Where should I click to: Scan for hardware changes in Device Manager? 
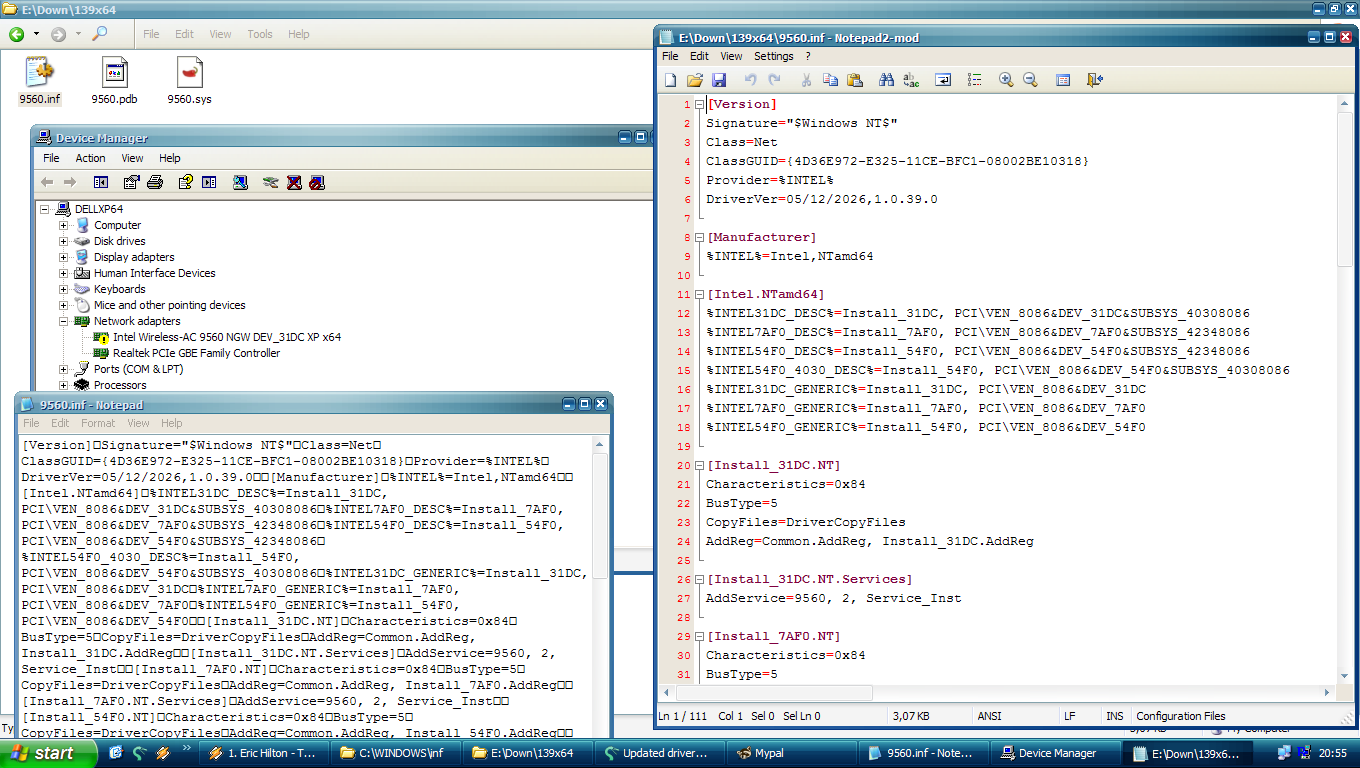tap(240, 182)
